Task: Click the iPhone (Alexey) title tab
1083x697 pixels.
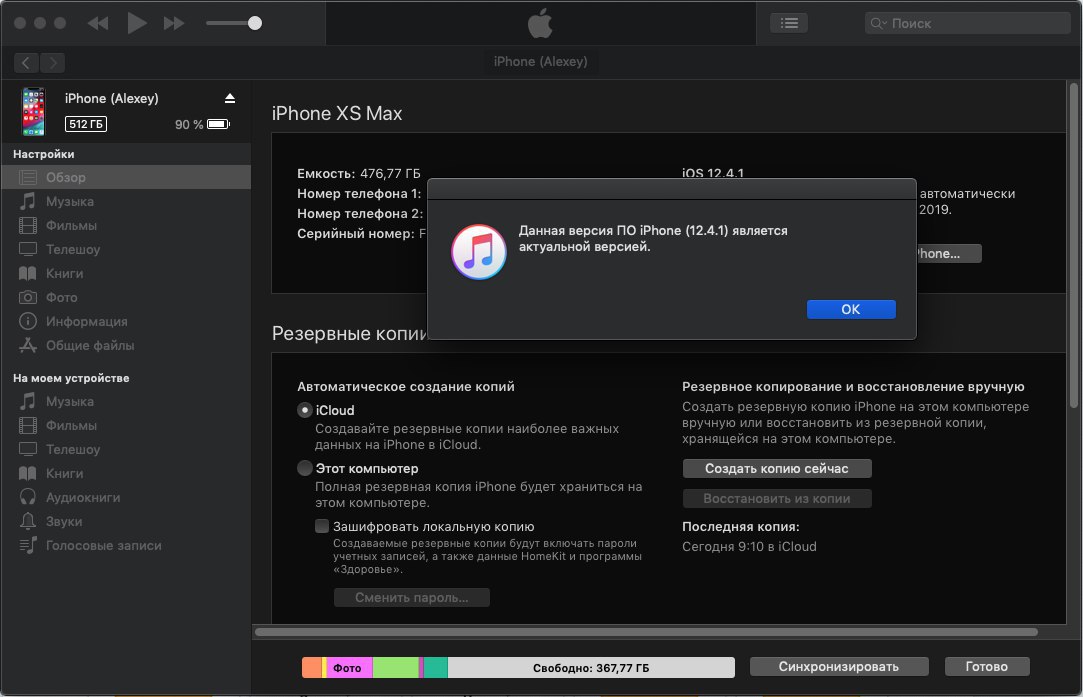Action: pos(541,61)
